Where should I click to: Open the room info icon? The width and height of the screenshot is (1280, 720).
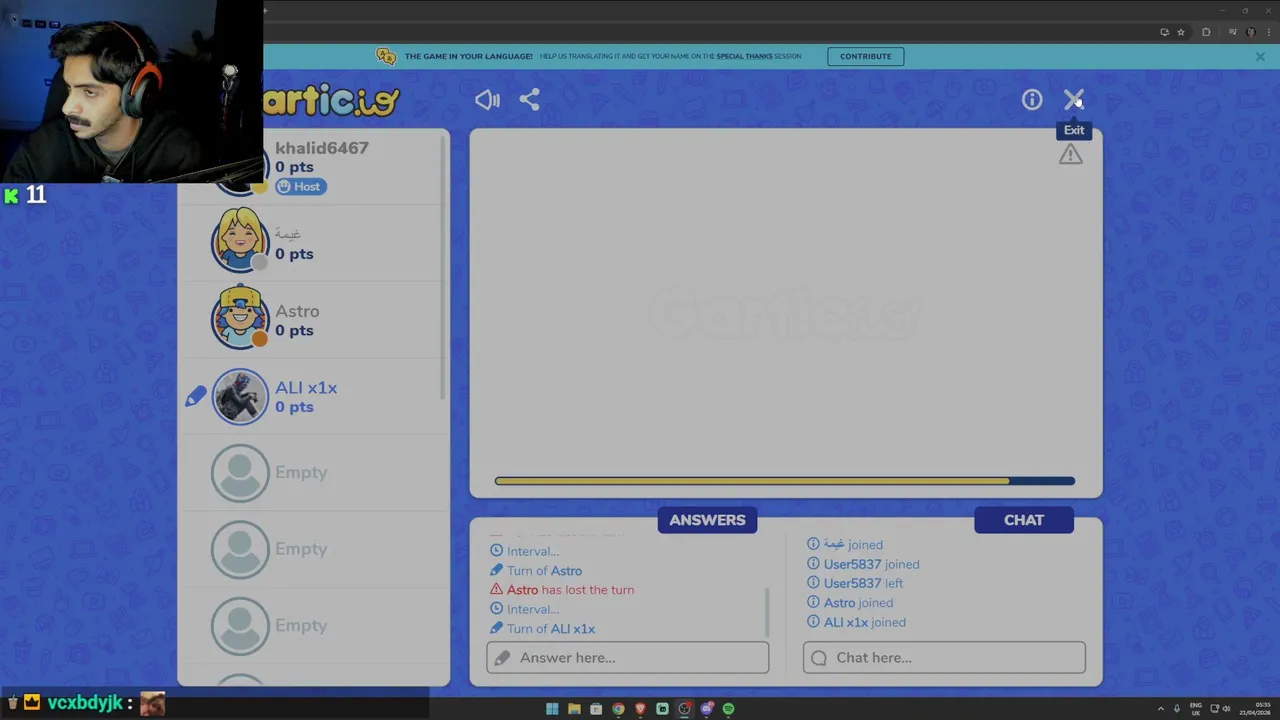point(1032,99)
